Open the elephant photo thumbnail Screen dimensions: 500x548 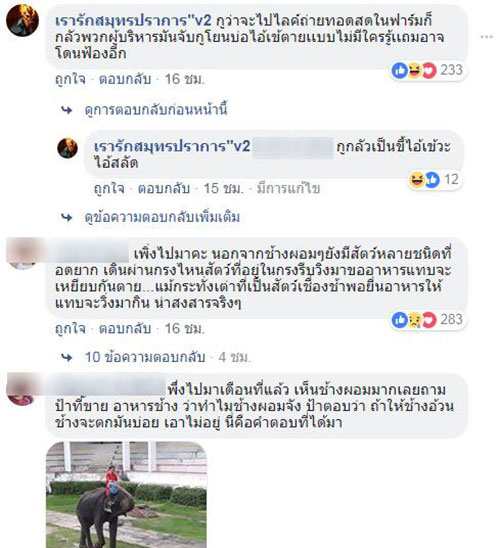126,495
